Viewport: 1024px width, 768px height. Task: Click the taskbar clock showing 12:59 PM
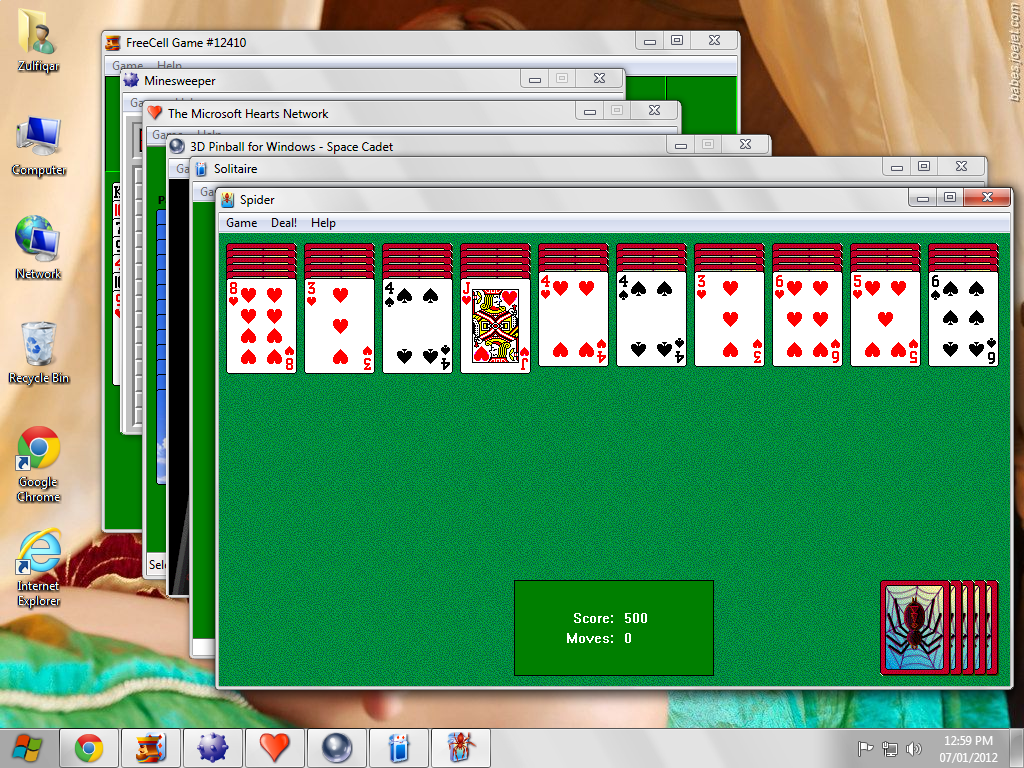[x=968, y=748]
